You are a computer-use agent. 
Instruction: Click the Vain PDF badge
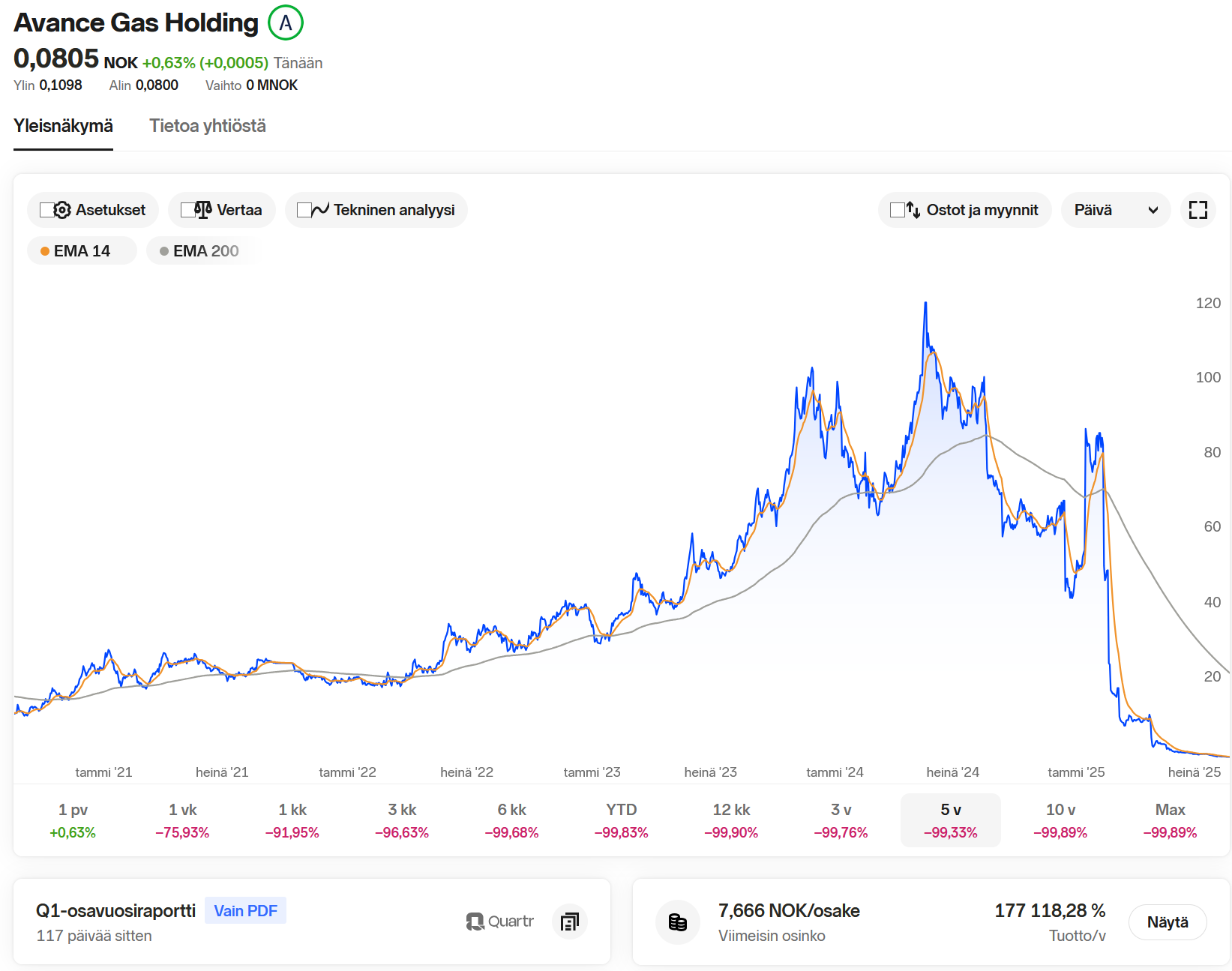245,910
